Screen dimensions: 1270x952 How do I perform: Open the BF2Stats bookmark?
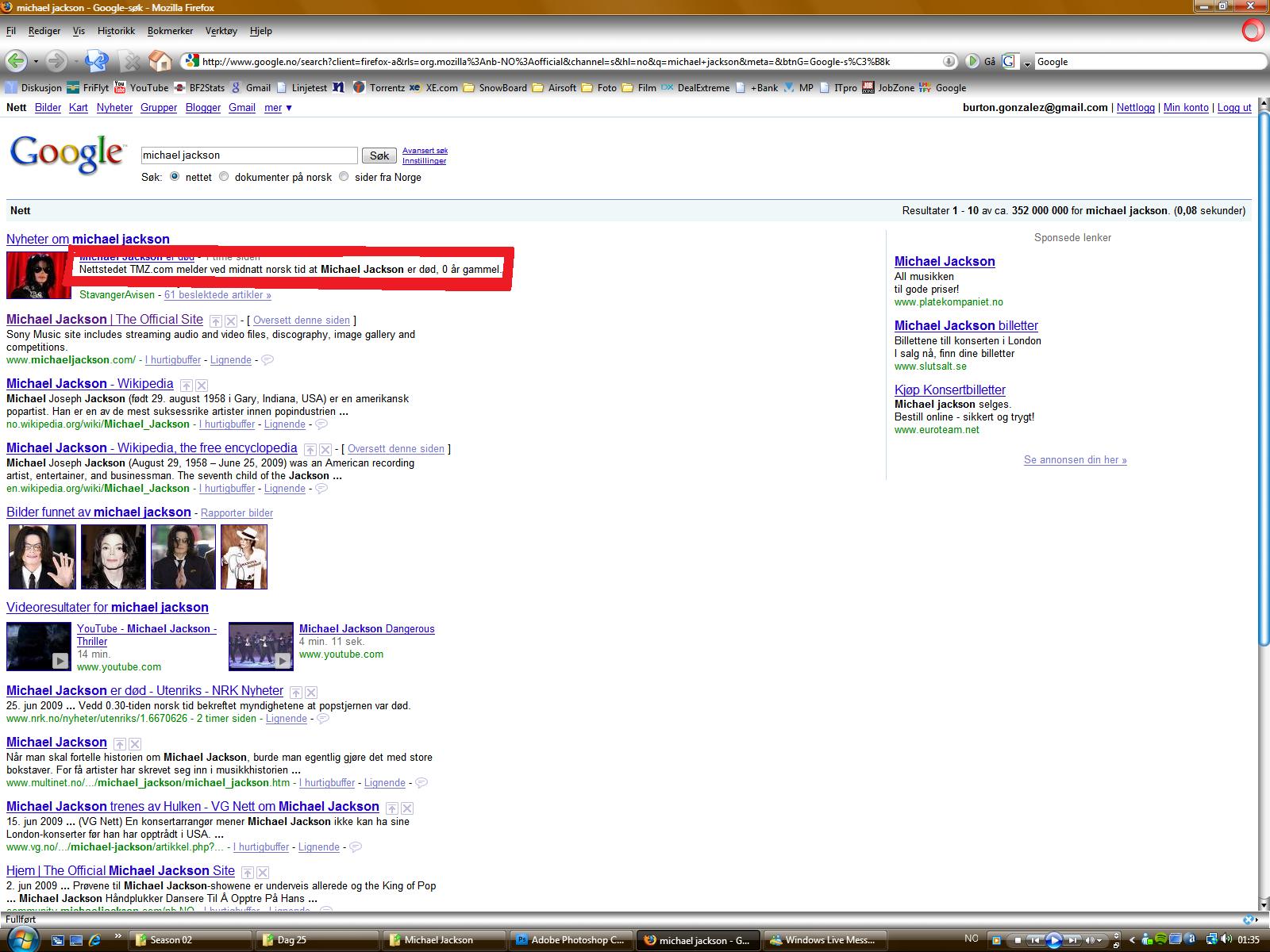(199, 87)
